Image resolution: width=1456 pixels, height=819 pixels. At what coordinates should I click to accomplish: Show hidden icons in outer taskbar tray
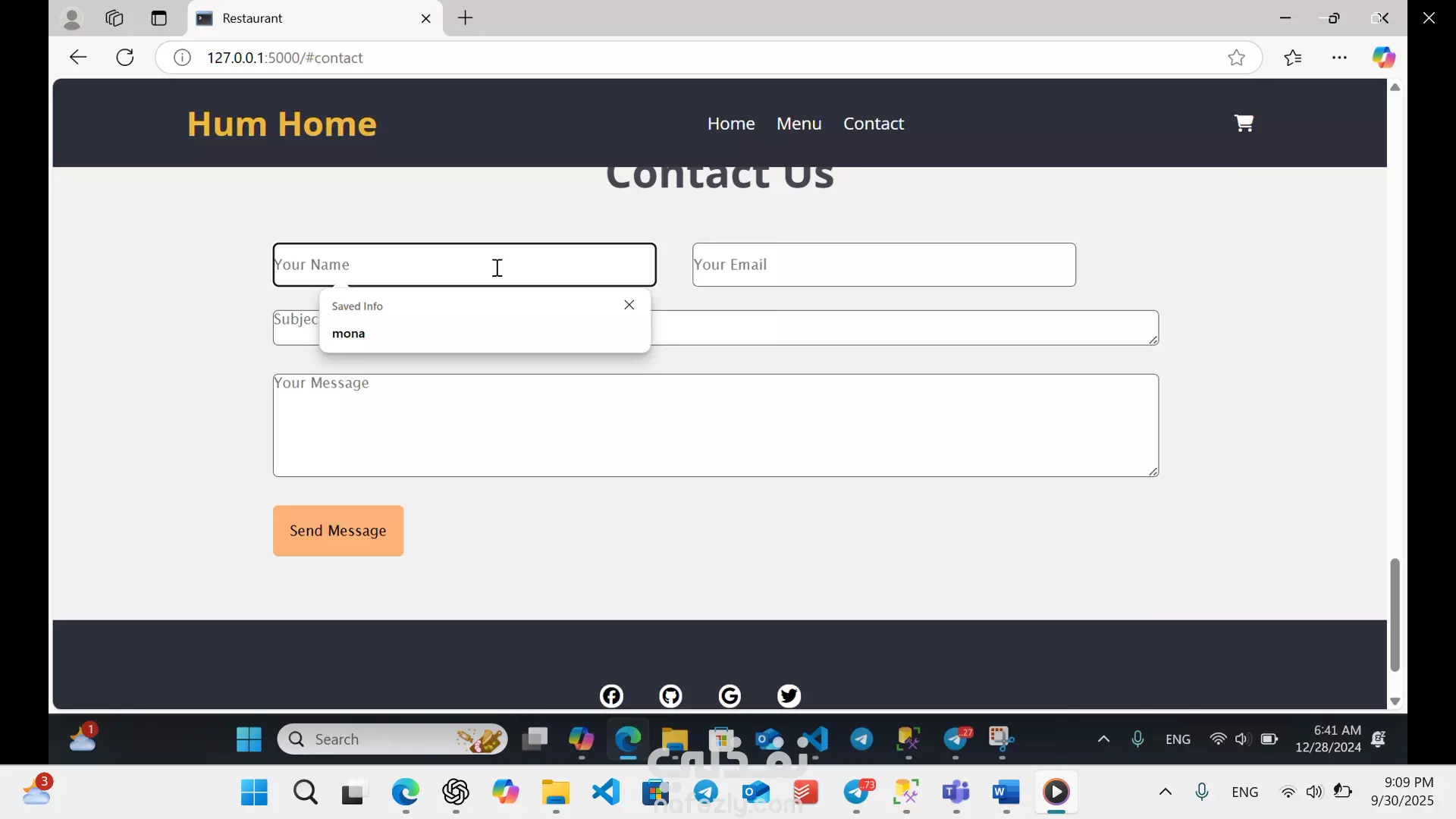tap(1166, 792)
